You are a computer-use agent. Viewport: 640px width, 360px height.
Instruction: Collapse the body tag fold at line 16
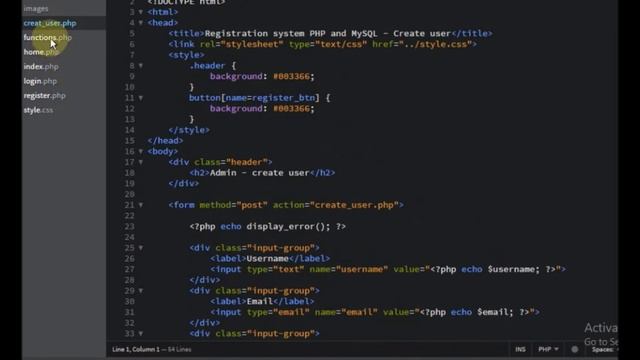[x=141, y=151]
